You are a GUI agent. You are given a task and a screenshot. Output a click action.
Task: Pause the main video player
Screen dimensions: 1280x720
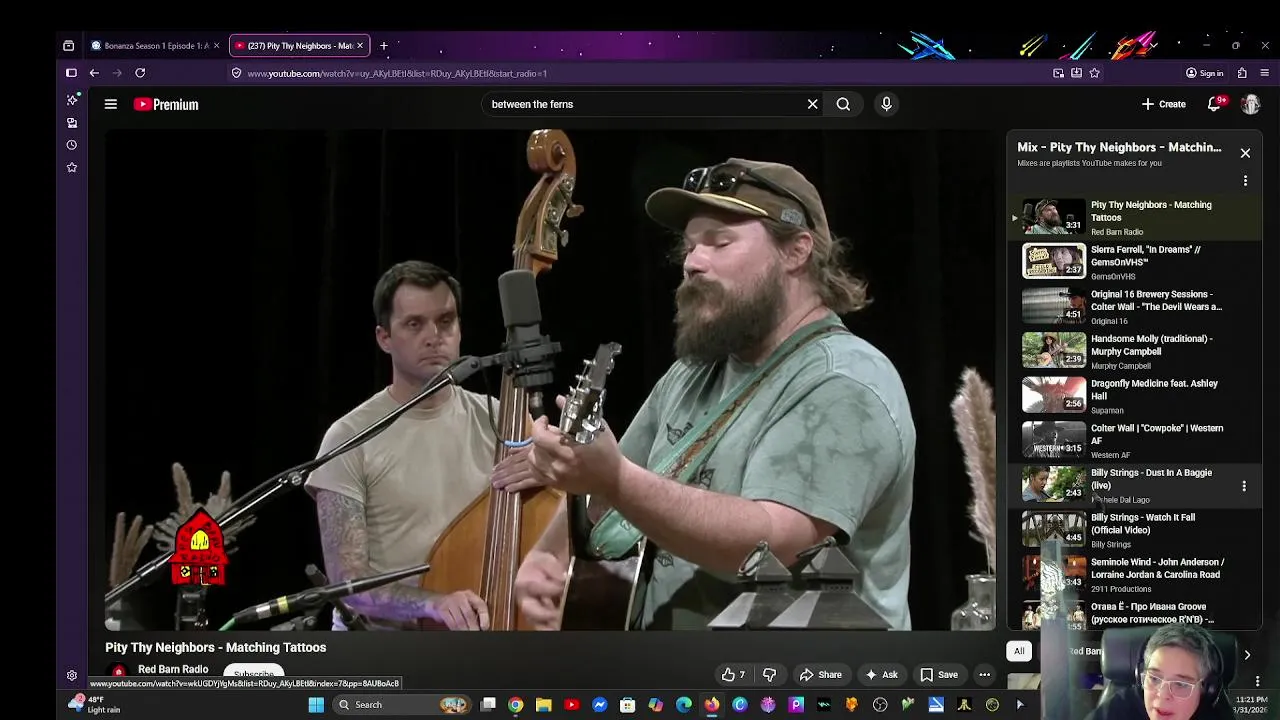pos(550,380)
